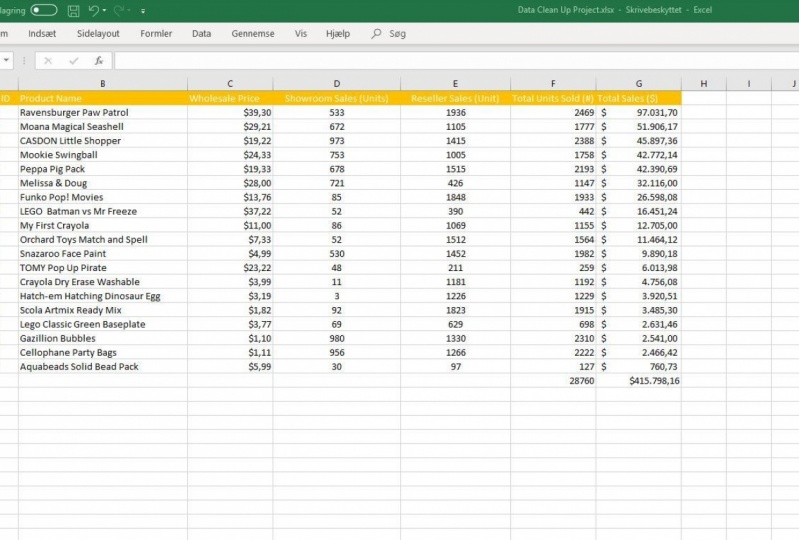Select the Showroom Sales (Units) header cell

[337, 98]
